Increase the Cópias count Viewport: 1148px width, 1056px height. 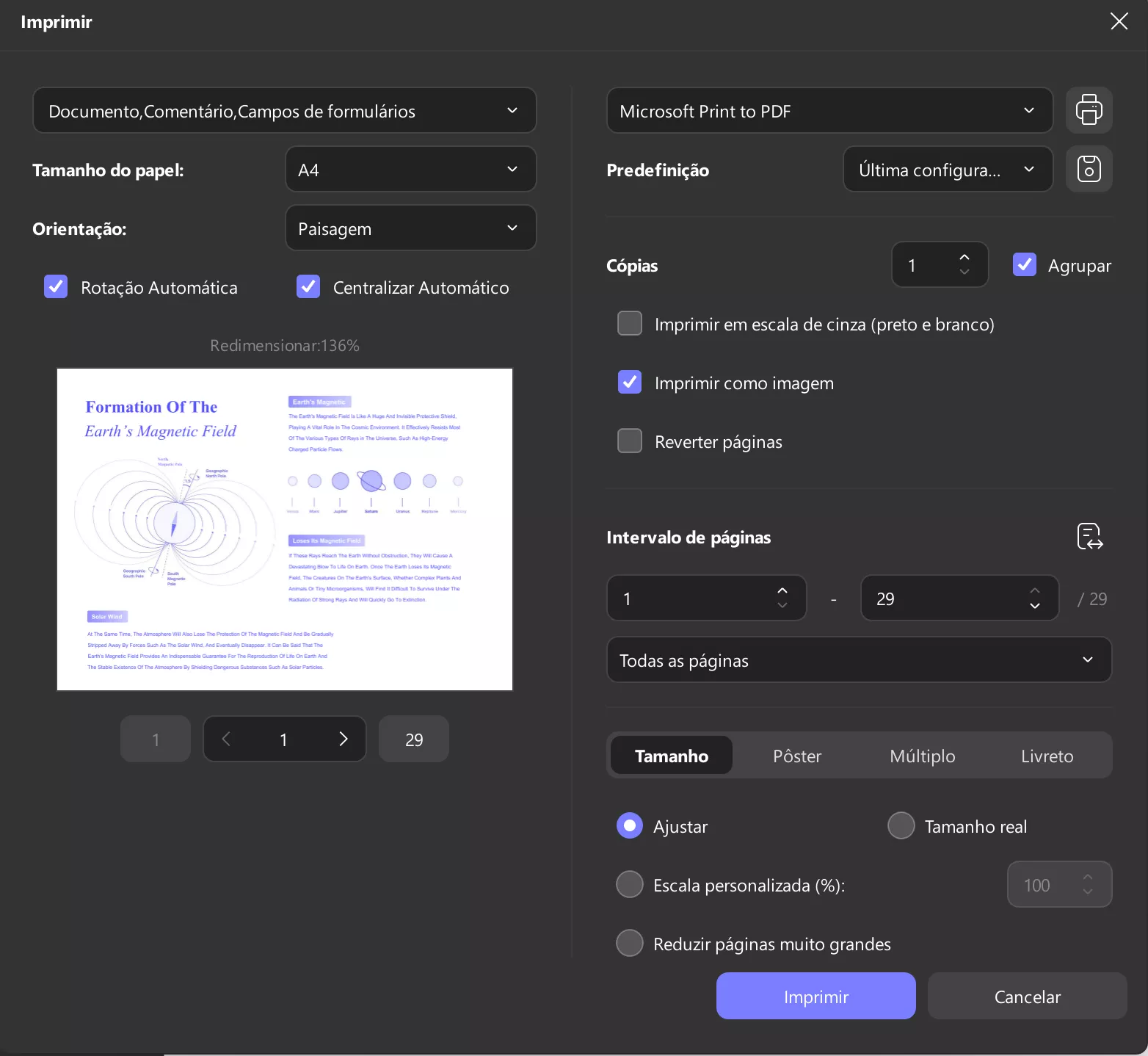click(964, 257)
